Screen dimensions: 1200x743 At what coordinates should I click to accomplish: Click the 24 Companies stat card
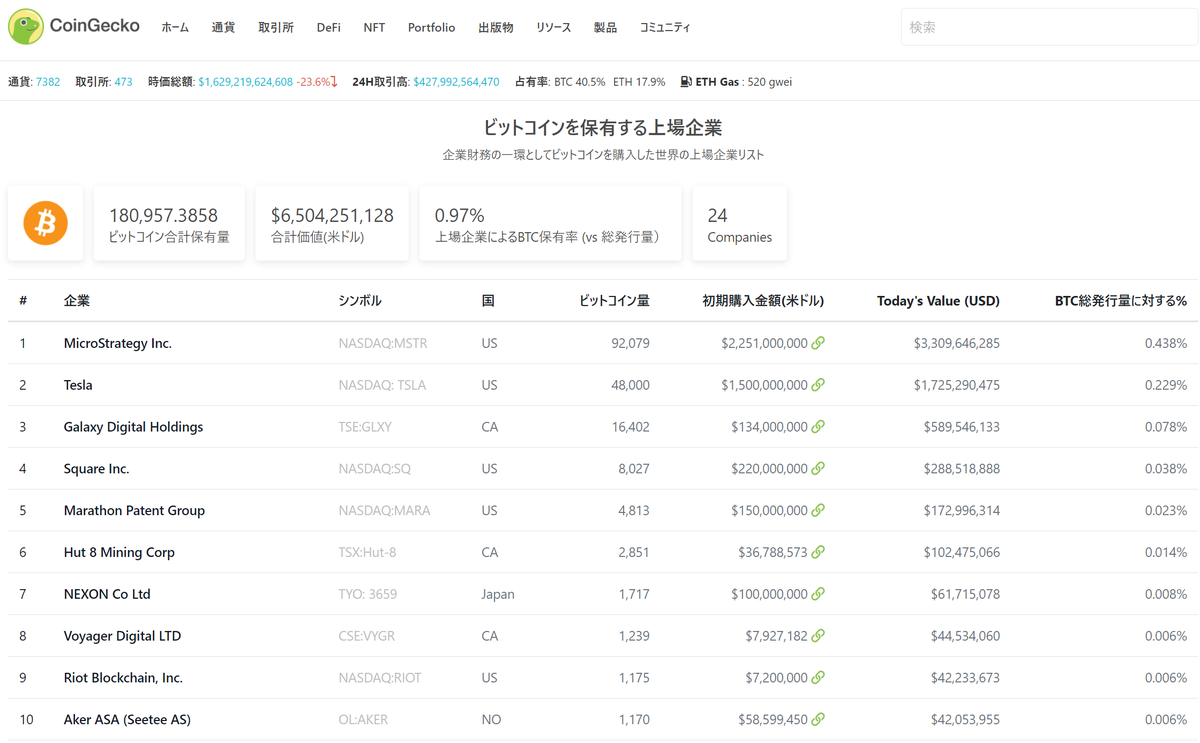point(739,223)
